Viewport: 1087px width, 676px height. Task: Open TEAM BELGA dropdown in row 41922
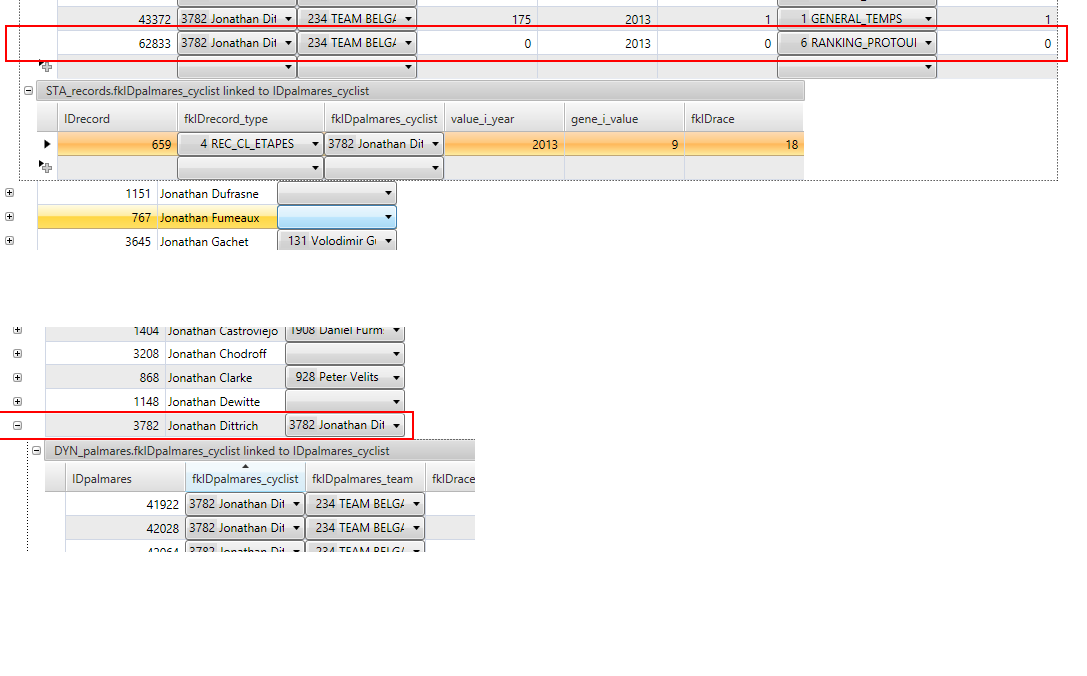(415, 504)
